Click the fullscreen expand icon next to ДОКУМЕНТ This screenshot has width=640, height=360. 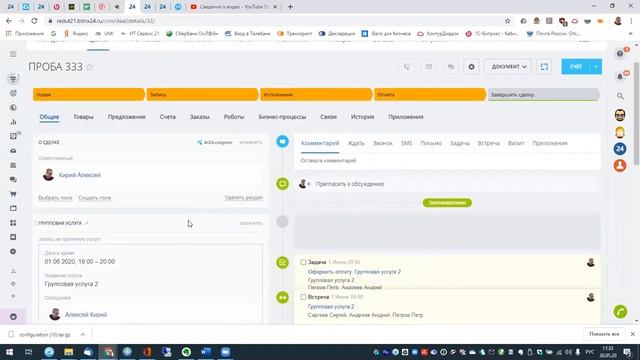tap(544, 67)
